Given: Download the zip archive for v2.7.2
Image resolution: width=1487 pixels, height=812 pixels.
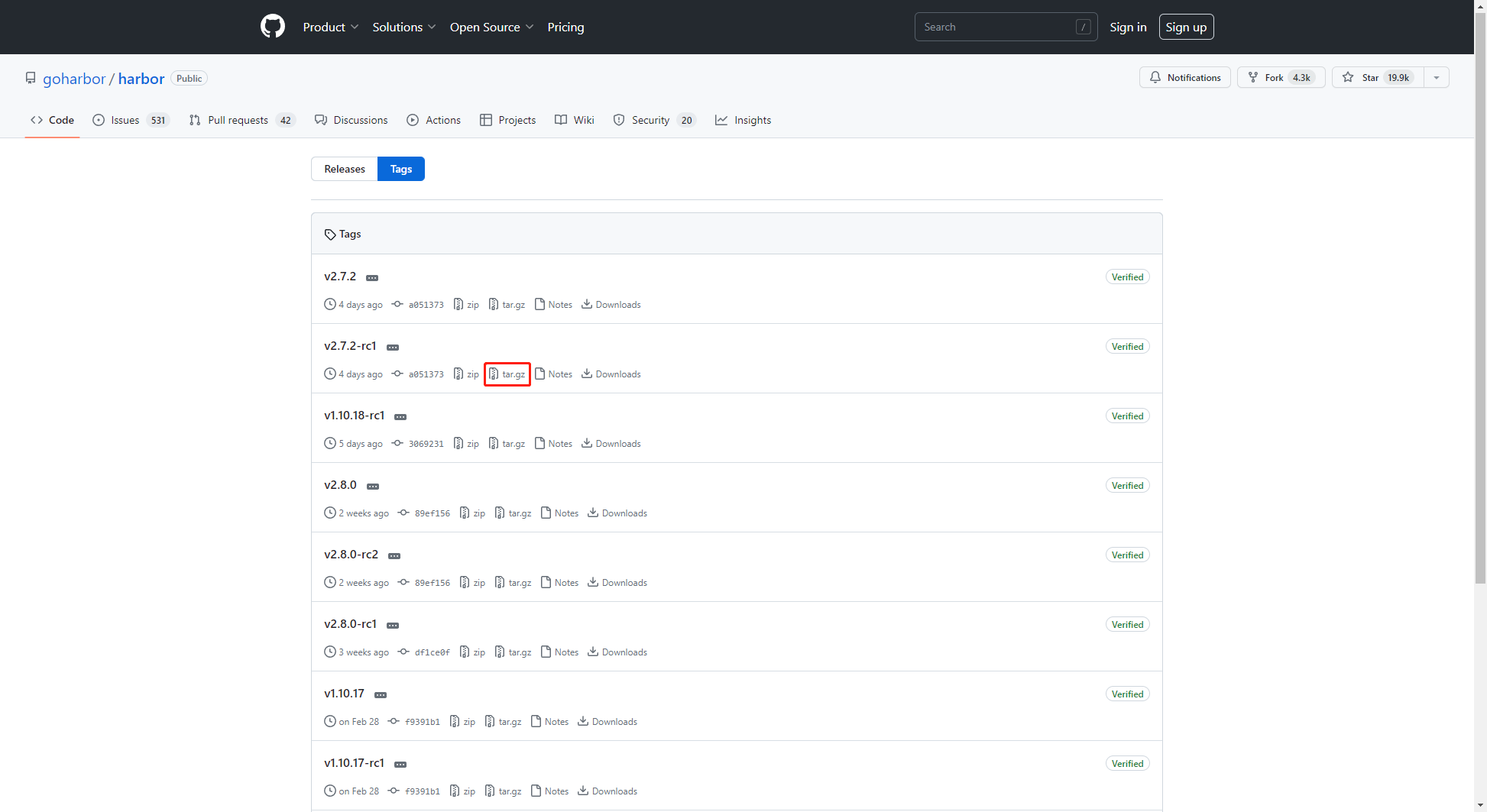Looking at the screenshot, I should pyautogui.click(x=466, y=305).
